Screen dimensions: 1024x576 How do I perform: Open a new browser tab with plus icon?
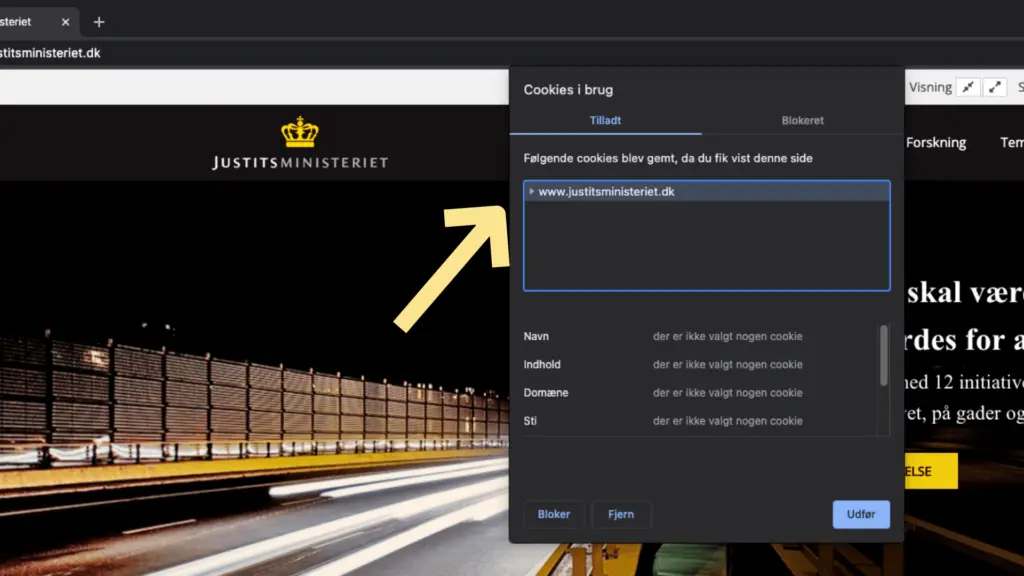(98, 22)
